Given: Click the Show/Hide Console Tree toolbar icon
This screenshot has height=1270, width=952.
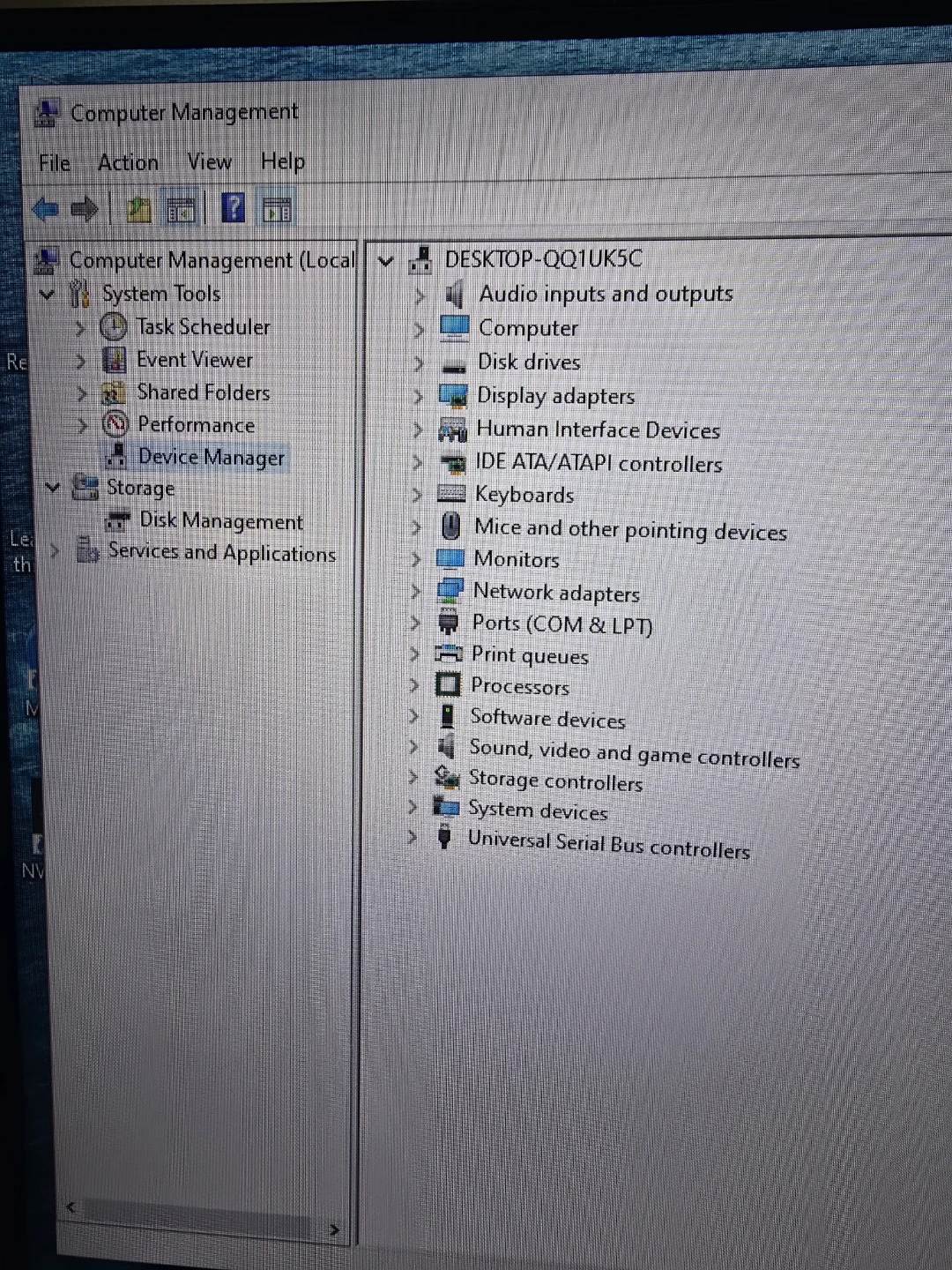Looking at the screenshot, I should click(182, 210).
